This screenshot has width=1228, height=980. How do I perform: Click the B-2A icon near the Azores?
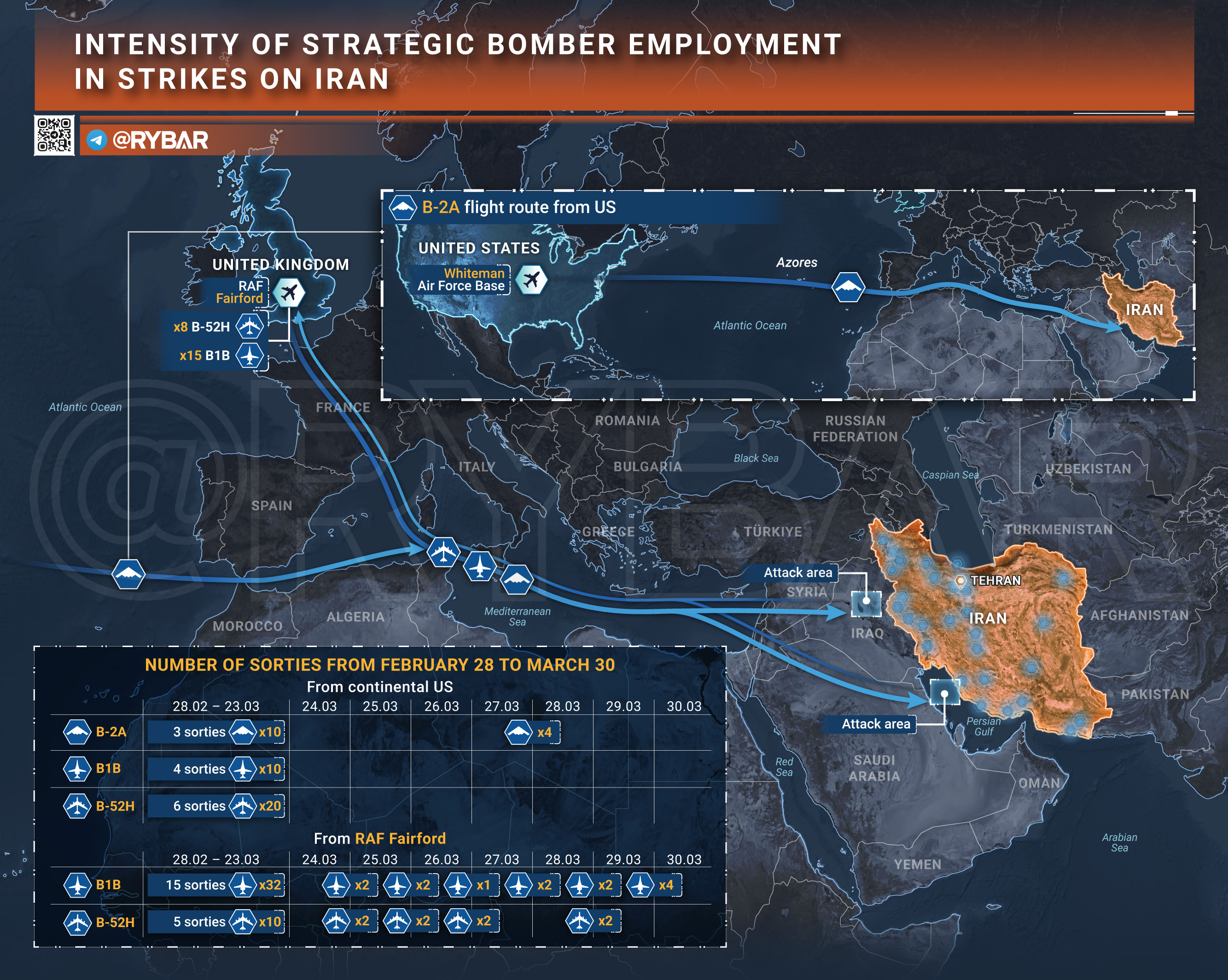848,287
